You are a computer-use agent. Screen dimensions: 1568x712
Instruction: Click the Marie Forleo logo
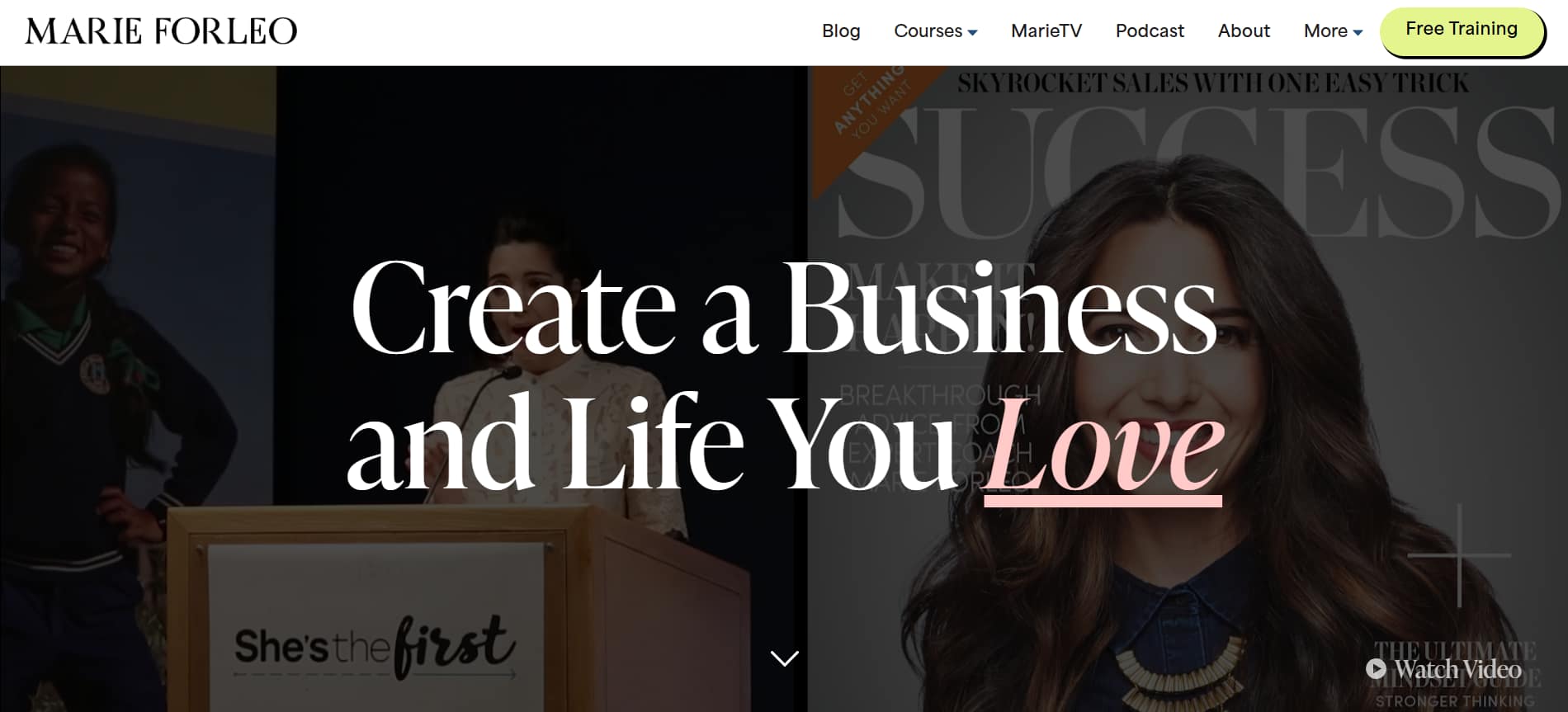tap(161, 31)
